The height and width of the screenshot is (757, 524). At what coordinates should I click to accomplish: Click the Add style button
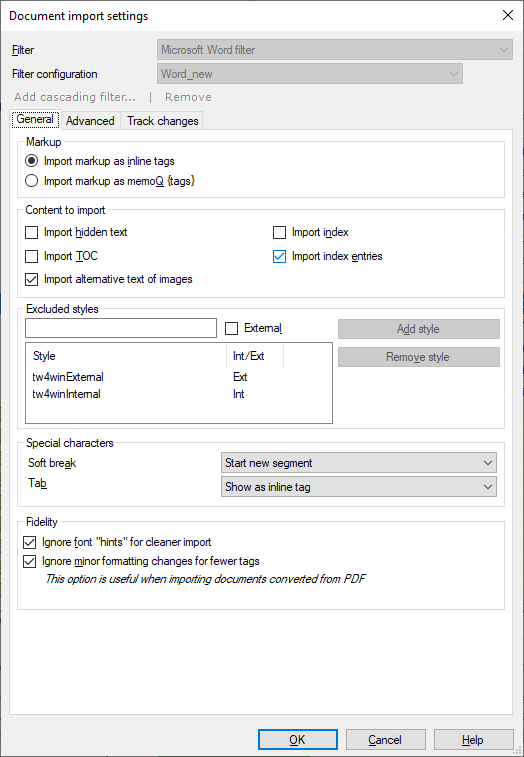tap(419, 329)
